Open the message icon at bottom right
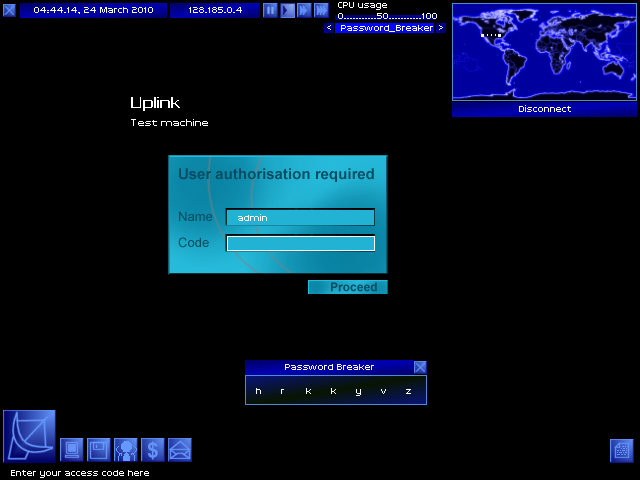The image size is (640, 480). [x=622, y=451]
